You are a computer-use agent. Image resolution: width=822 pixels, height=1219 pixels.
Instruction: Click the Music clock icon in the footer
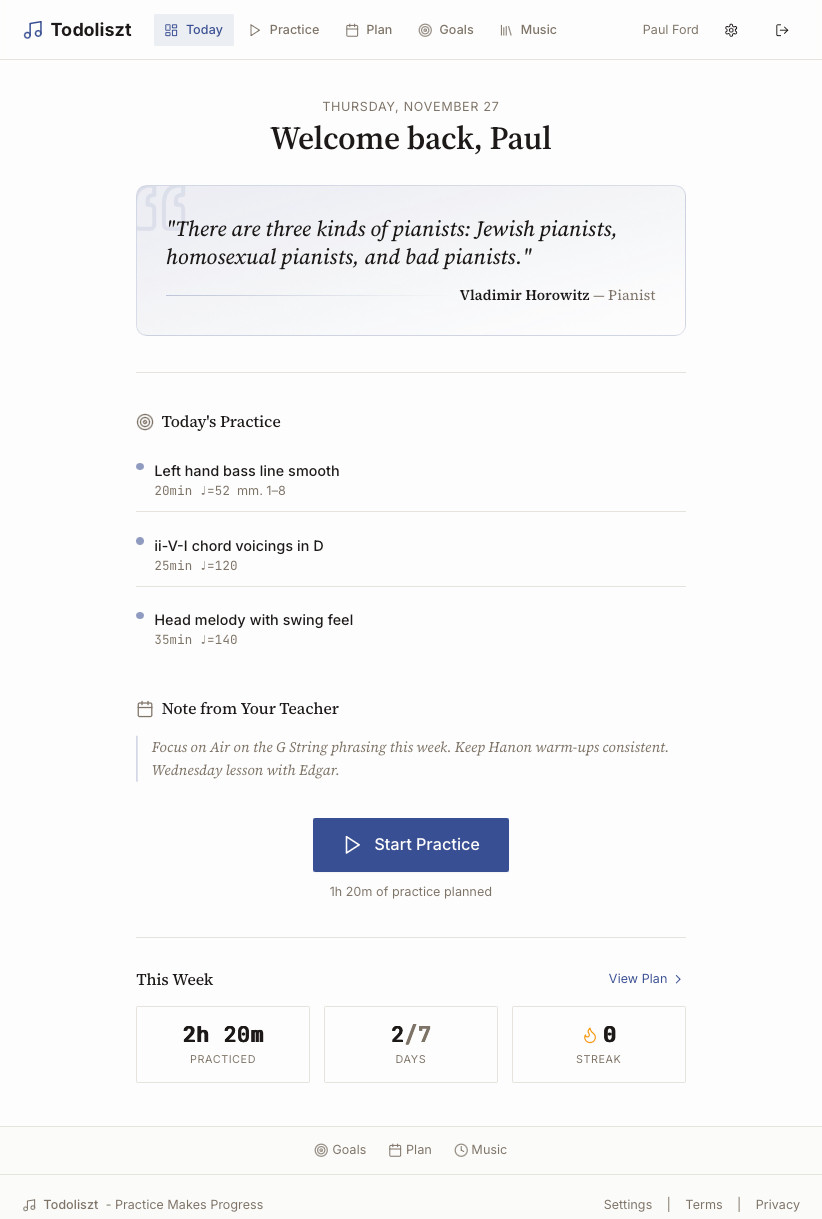tap(461, 1150)
